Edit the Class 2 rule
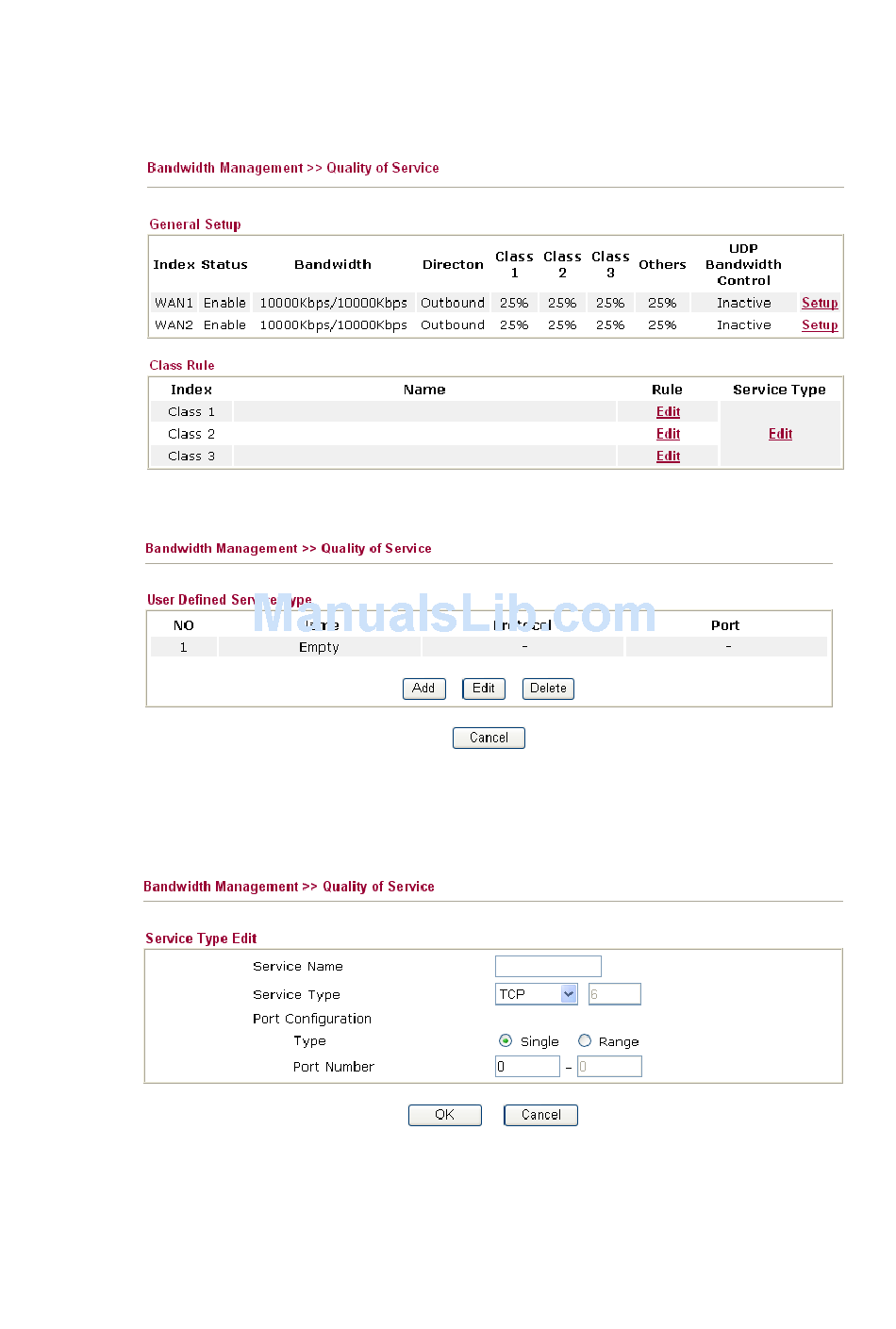896x1329 pixels. (x=668, y=434)
